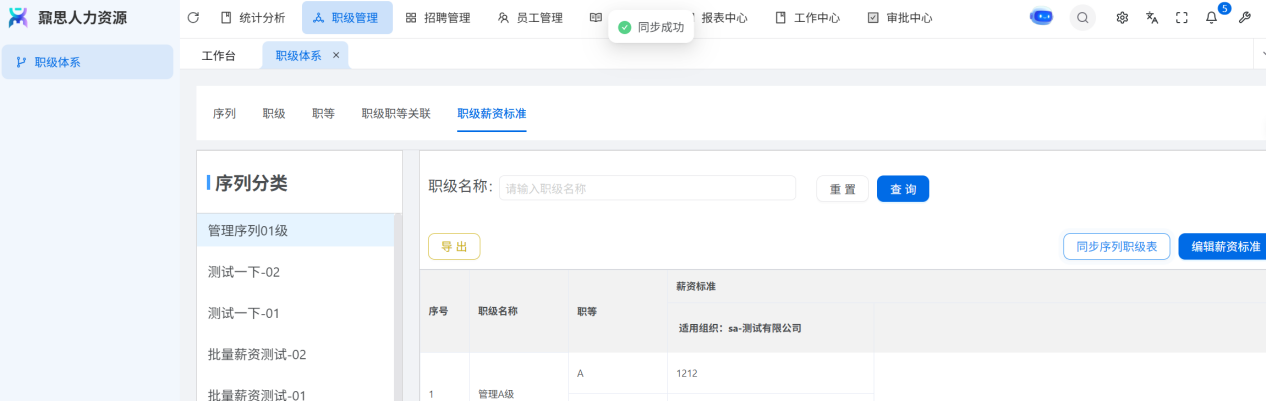Click the series list vertical scrollbar
The width and height of the screenshot is (1266, 401).
(x=398, y=300)
